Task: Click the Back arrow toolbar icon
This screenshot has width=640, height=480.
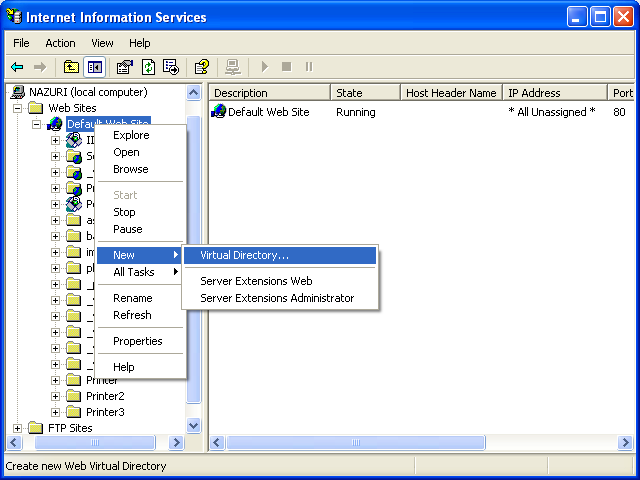Action: point(18,67)
